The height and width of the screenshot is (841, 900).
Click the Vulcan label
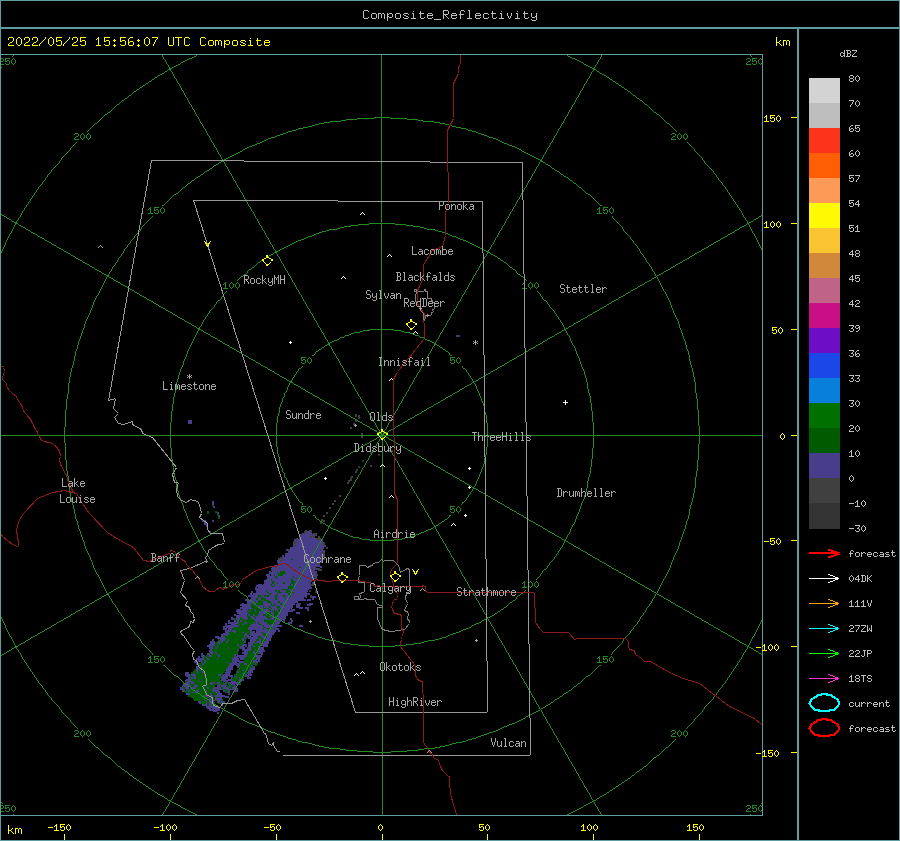coord(509,743)
